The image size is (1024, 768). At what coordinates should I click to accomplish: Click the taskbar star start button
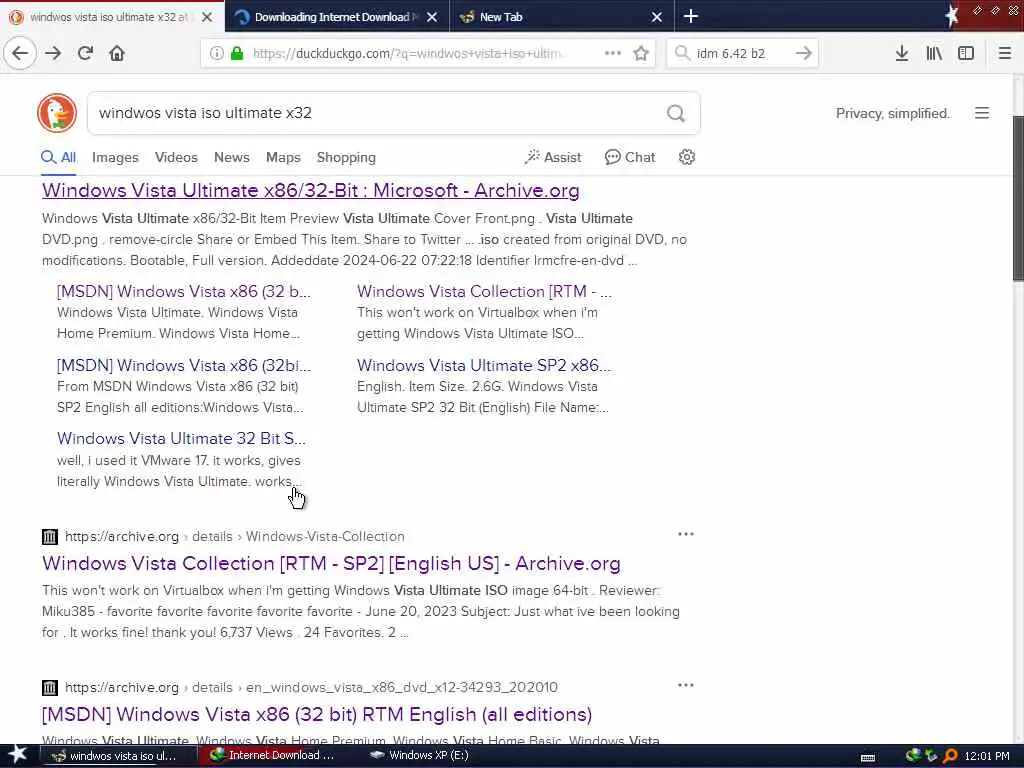[17, 754]
